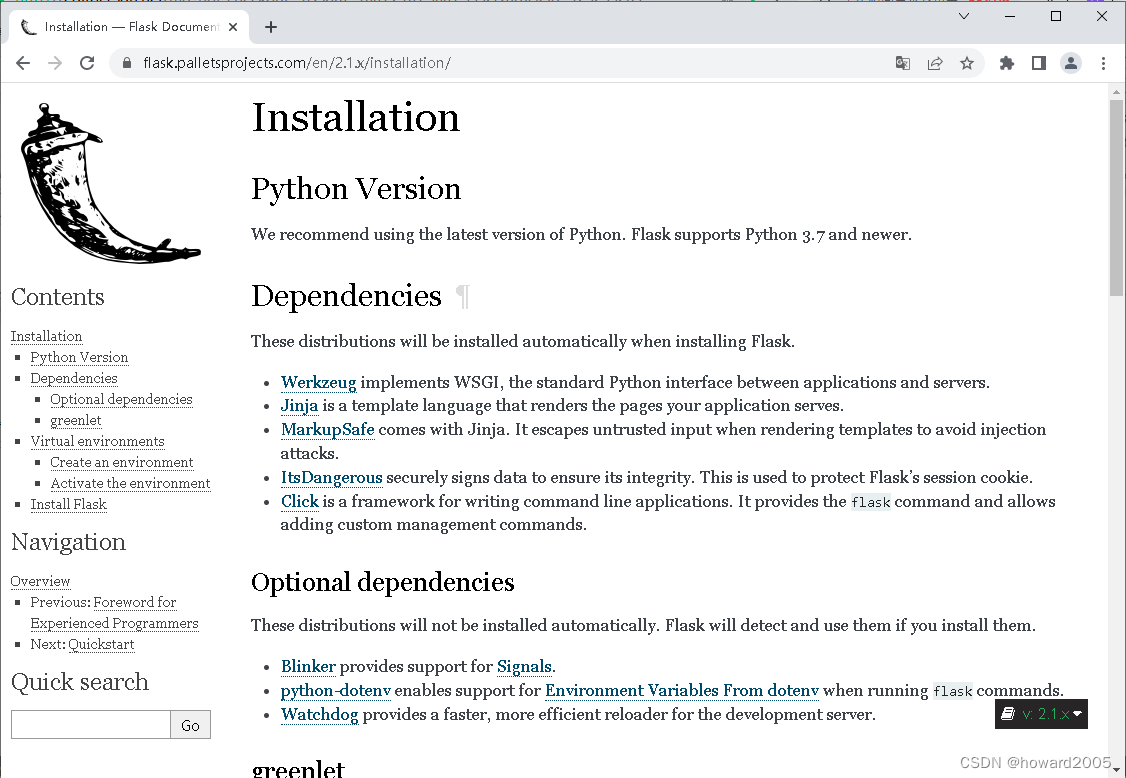Viewport: 1126px width, 778px height.
Task: Click the Quick search text box
Action: tap(90, 725)
